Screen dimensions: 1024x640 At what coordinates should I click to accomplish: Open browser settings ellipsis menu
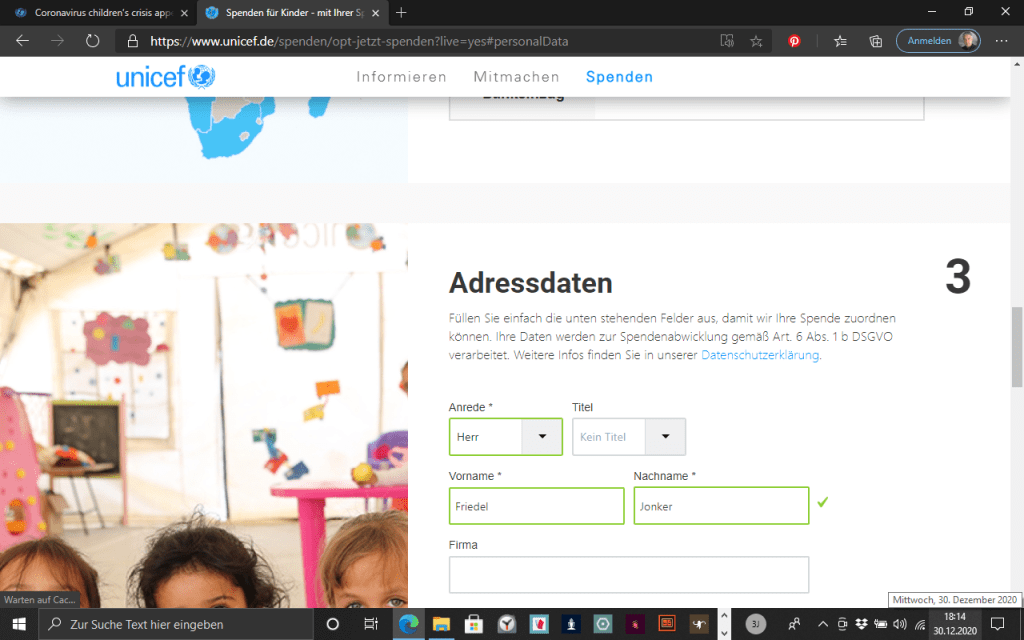click(x=1001, y=41)
